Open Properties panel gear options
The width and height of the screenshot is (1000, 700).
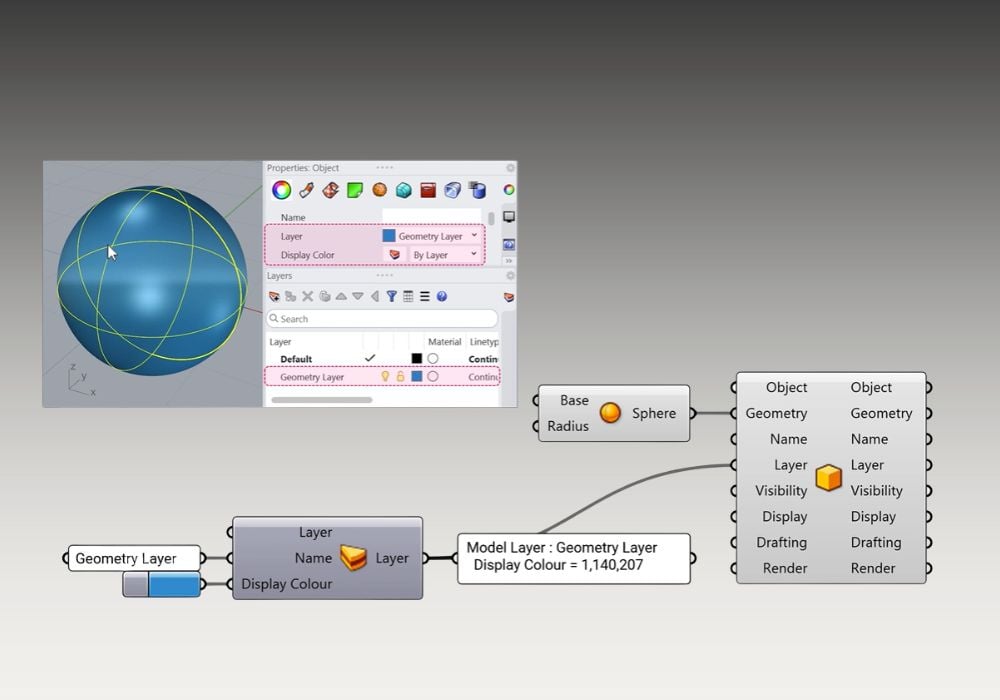point(510,168)
